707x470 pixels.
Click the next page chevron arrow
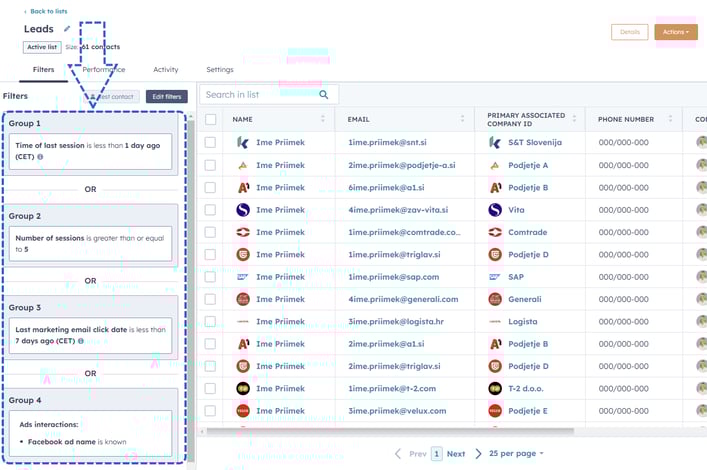[478, 453]
